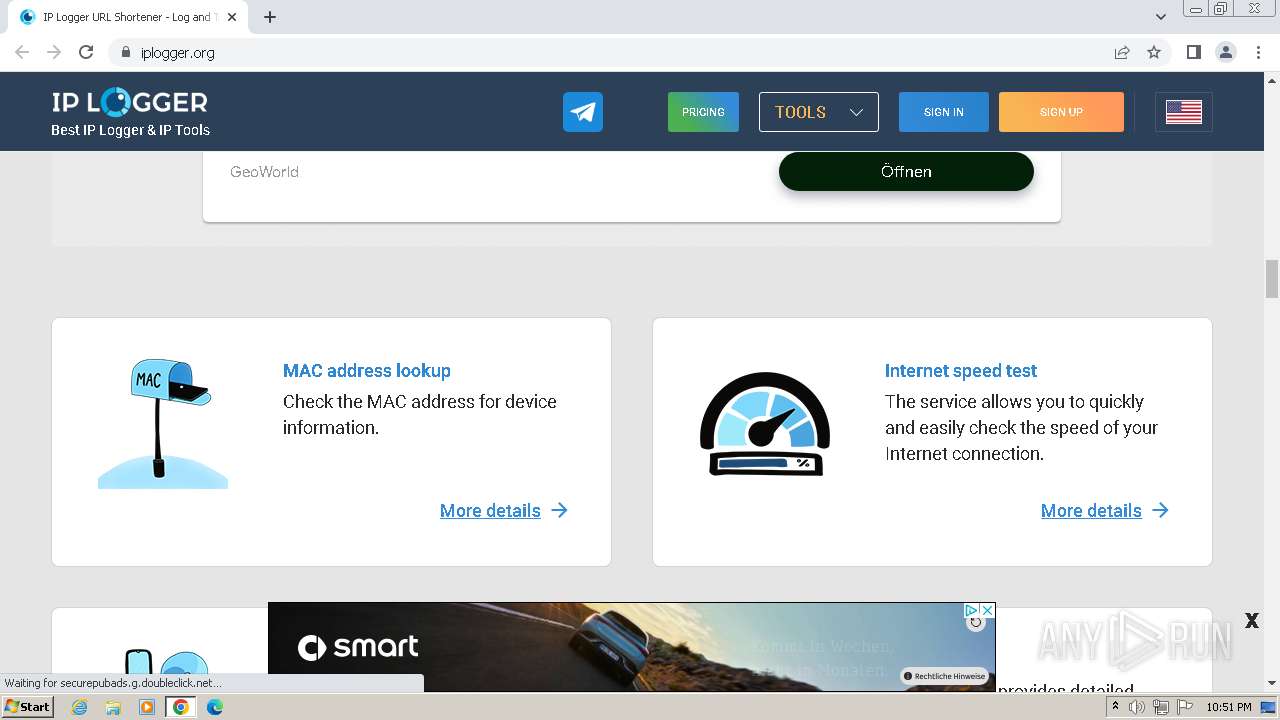Click the Öffnen button in the GeoWorld ad
The width and height of the screenshot is (1280, 720).
[906, 171]
